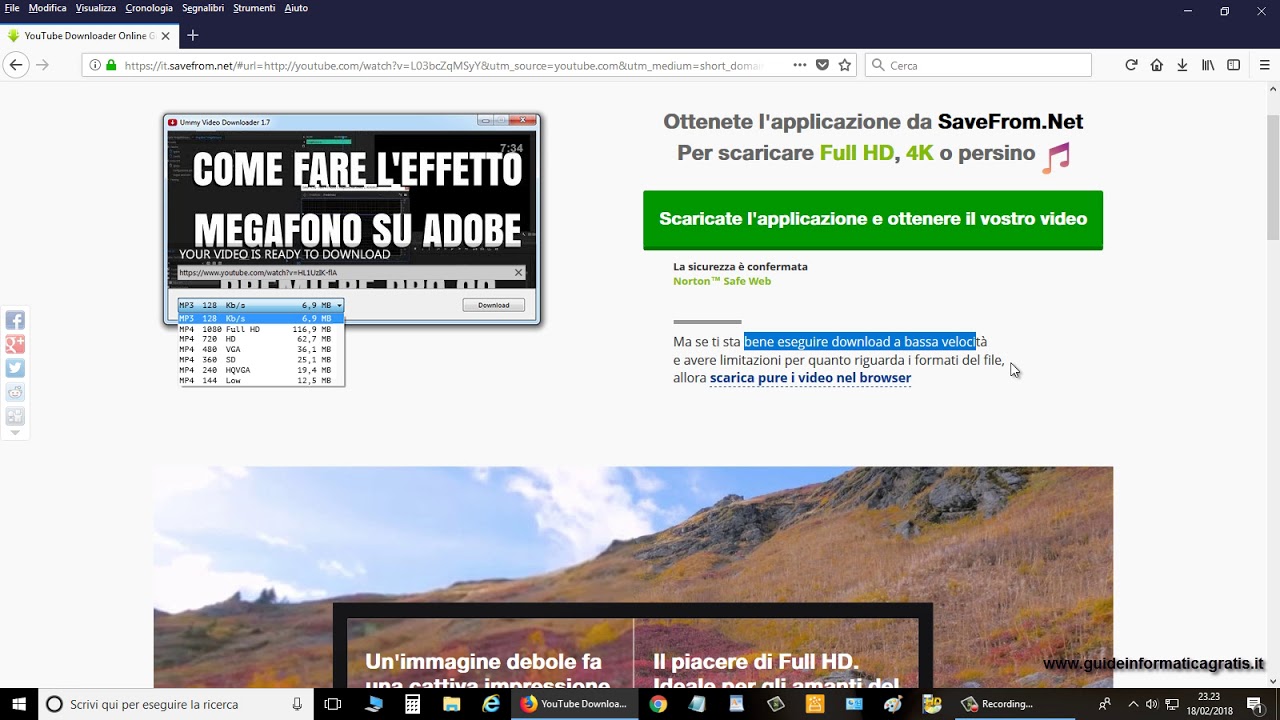1280x720 pixels.
Task: Choose MP4 144 Low option
Action: [x=260, y=381]
